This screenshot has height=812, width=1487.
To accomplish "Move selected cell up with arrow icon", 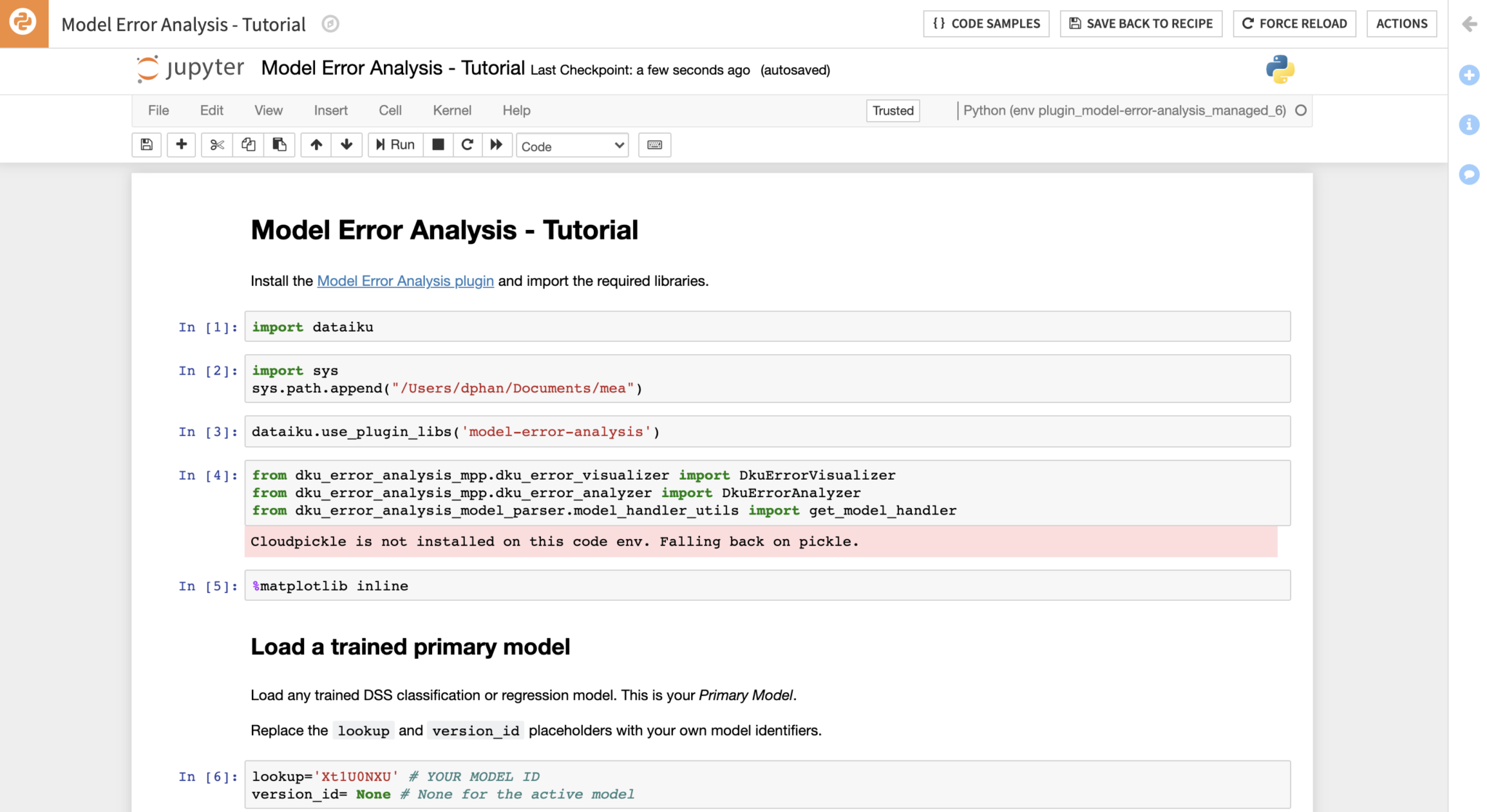I will [316, 144].
